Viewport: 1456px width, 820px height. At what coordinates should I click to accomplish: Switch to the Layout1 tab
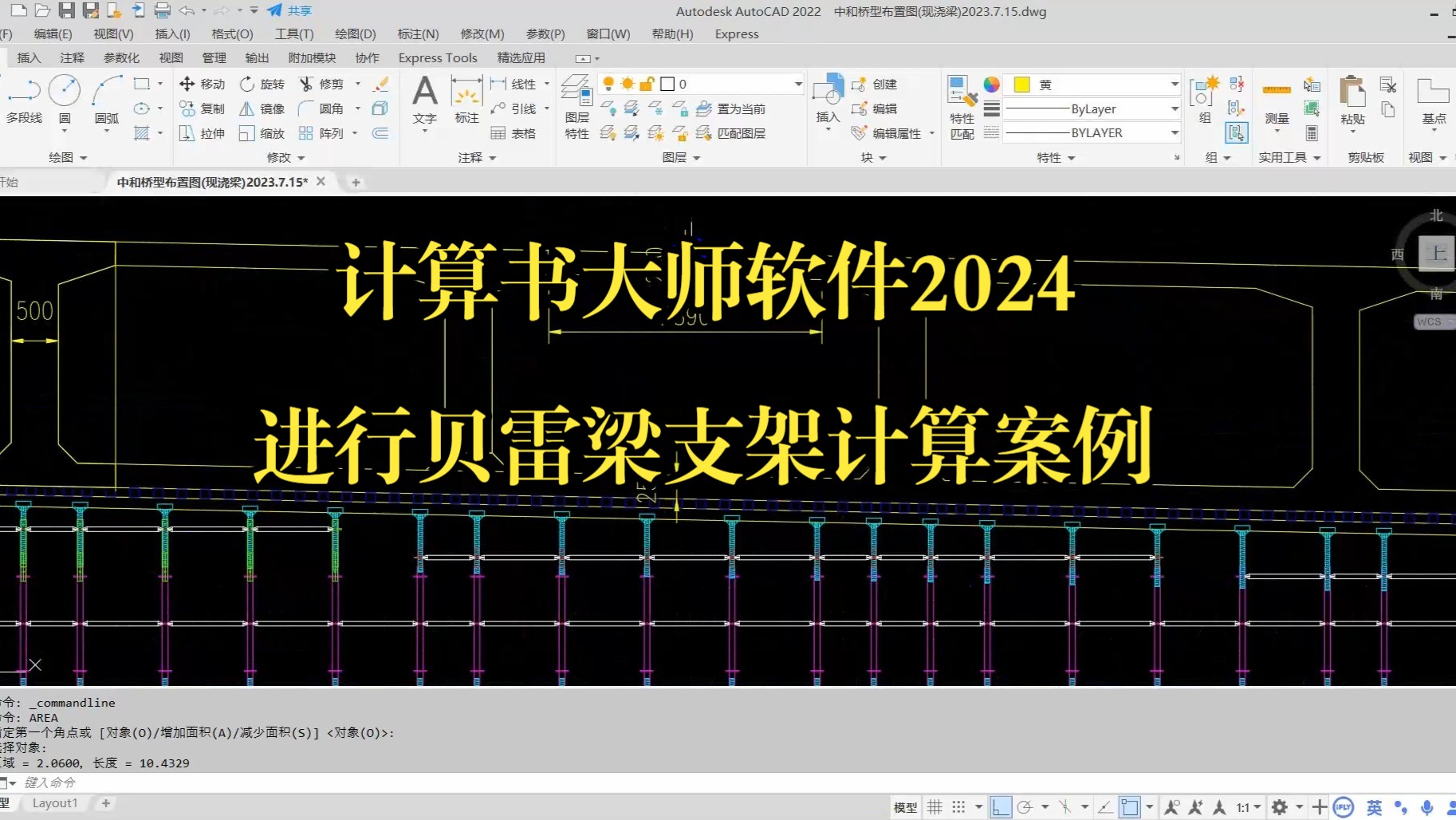coord(55,803)
